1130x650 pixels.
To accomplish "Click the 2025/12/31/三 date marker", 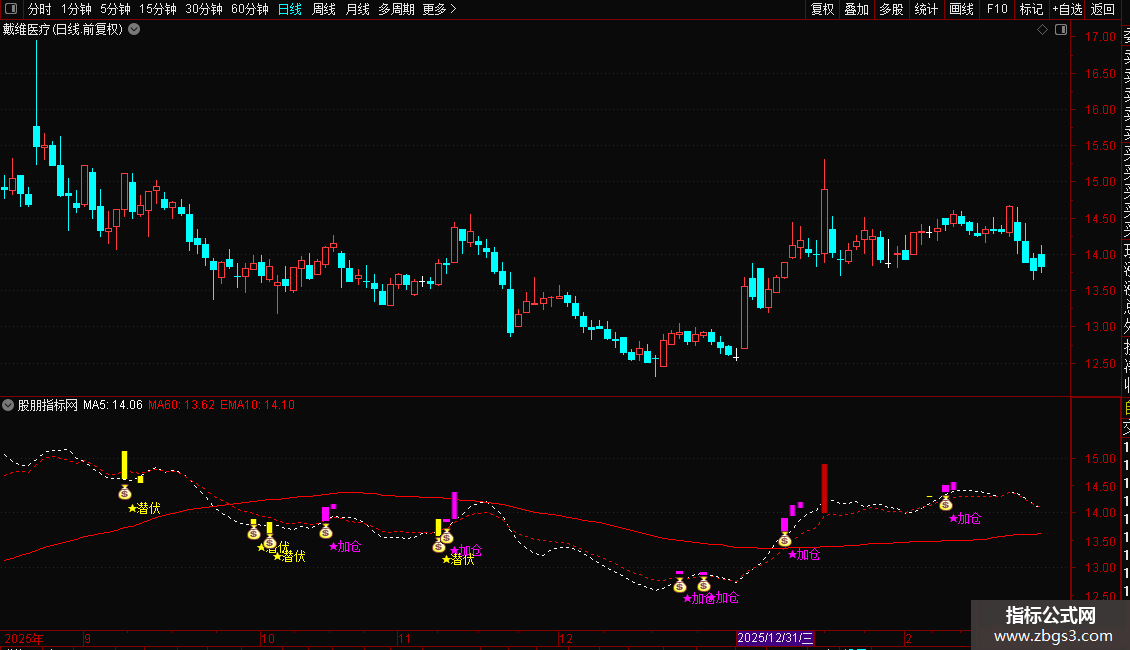I will (x=775, y=638).
